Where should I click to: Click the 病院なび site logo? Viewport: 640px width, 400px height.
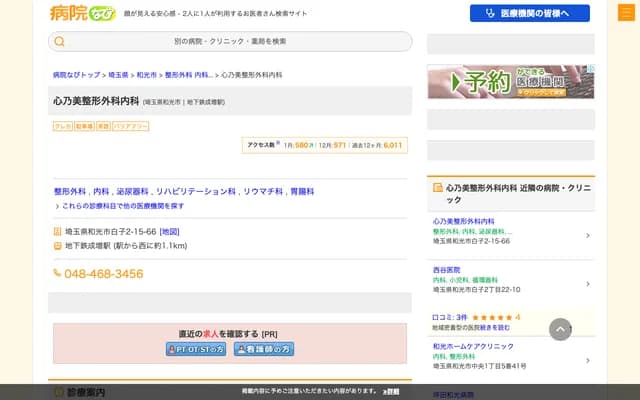(82, 13)
